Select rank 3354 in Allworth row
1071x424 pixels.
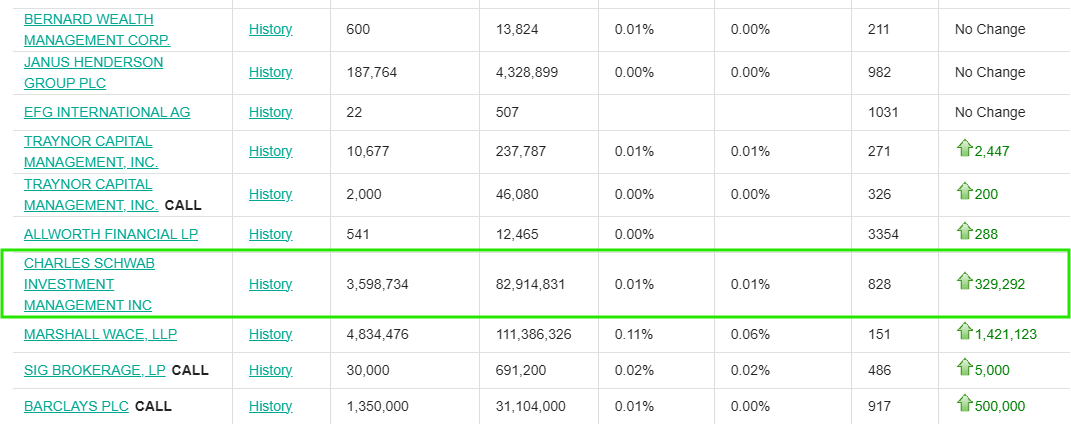click(883, 234)
